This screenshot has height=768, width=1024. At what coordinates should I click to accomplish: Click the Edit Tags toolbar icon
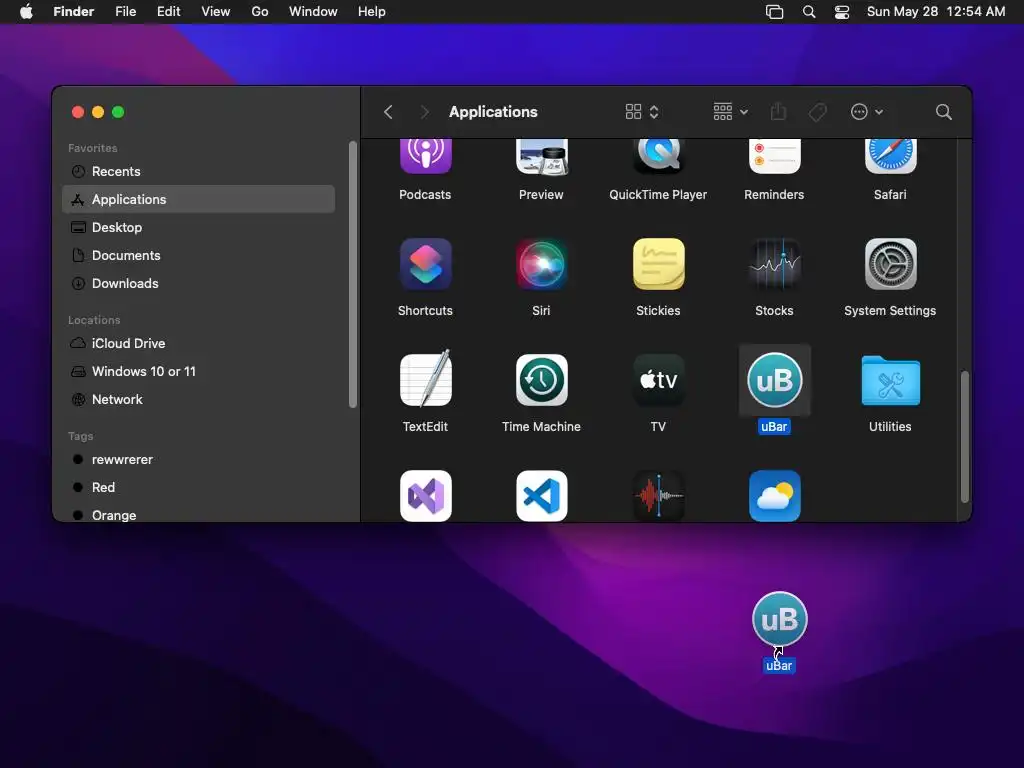click(817, 112)
